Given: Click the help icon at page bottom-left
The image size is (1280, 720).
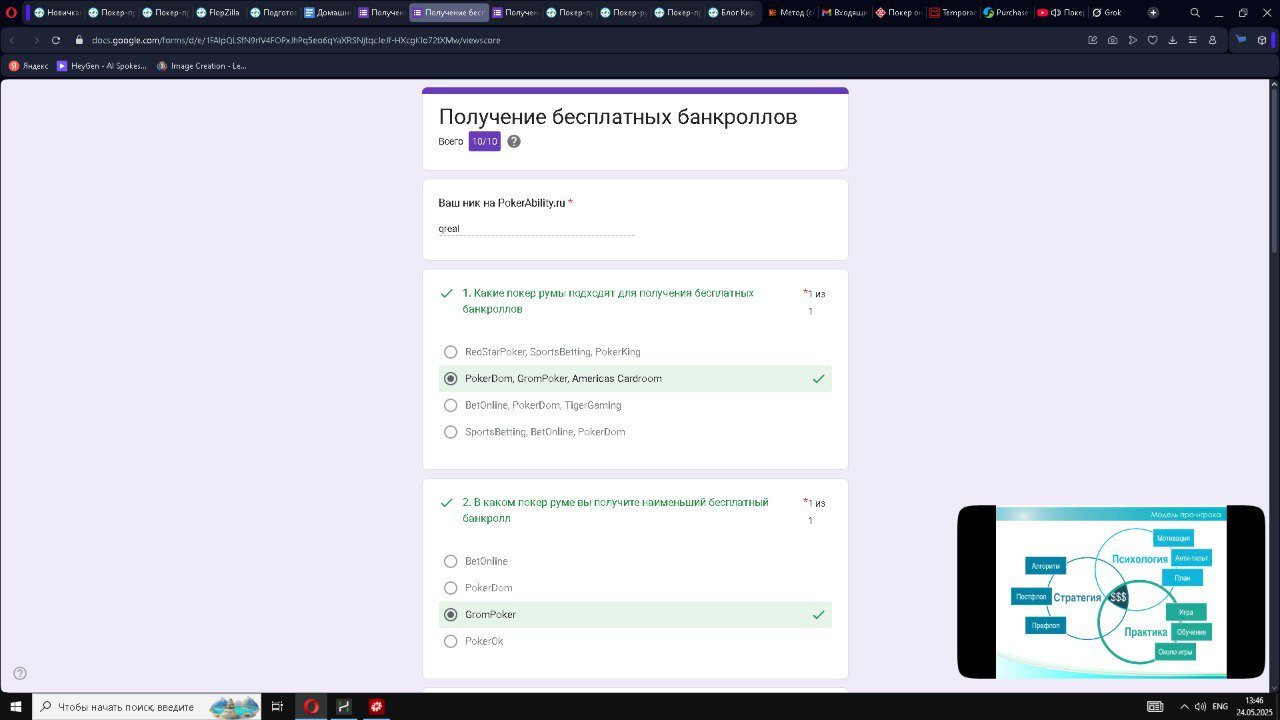Looking at the screenshot, I should [x=20, y=673].
